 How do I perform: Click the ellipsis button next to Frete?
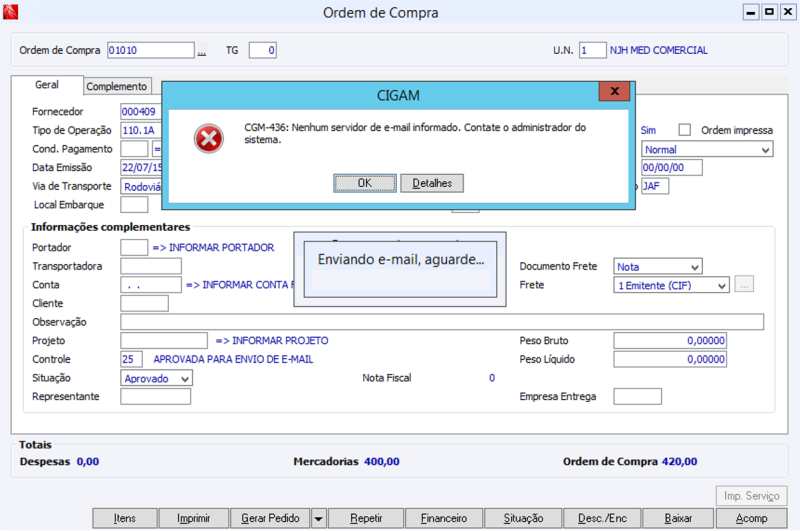[744, 285]
